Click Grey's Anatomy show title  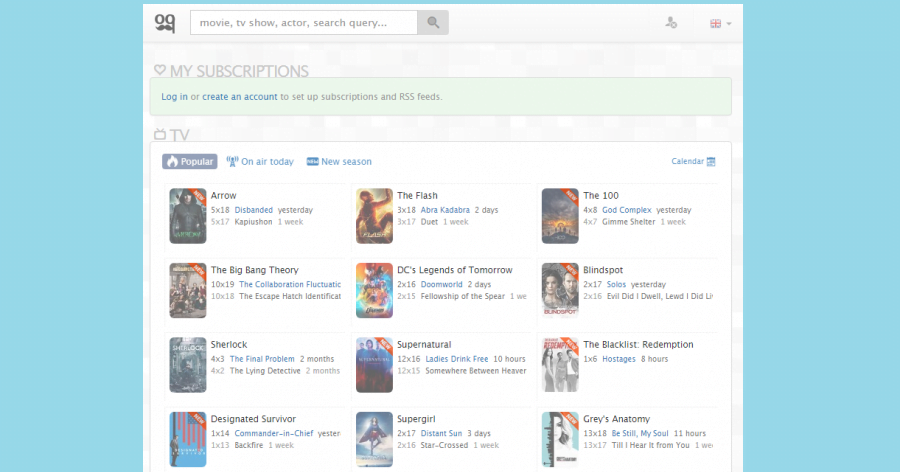pos(616,419)
